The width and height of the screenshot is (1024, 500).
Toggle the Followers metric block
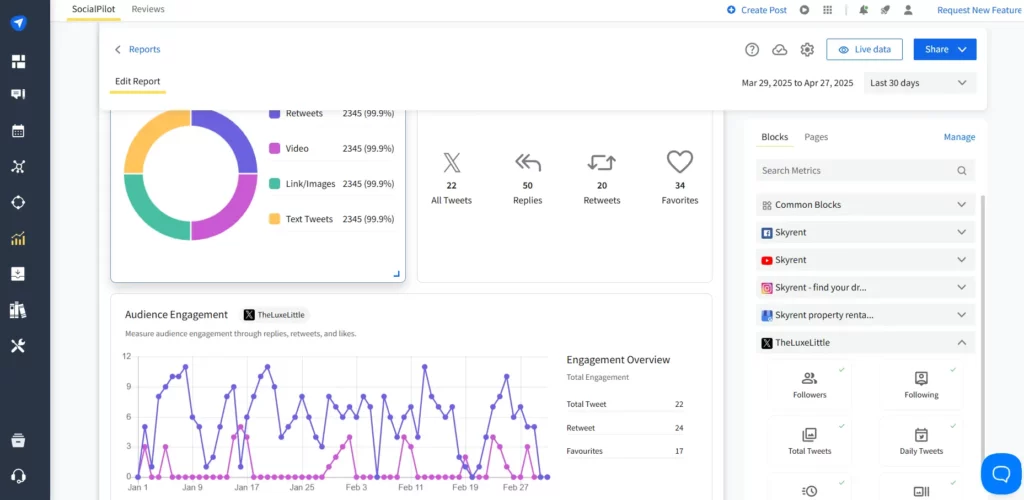(810, 384)
